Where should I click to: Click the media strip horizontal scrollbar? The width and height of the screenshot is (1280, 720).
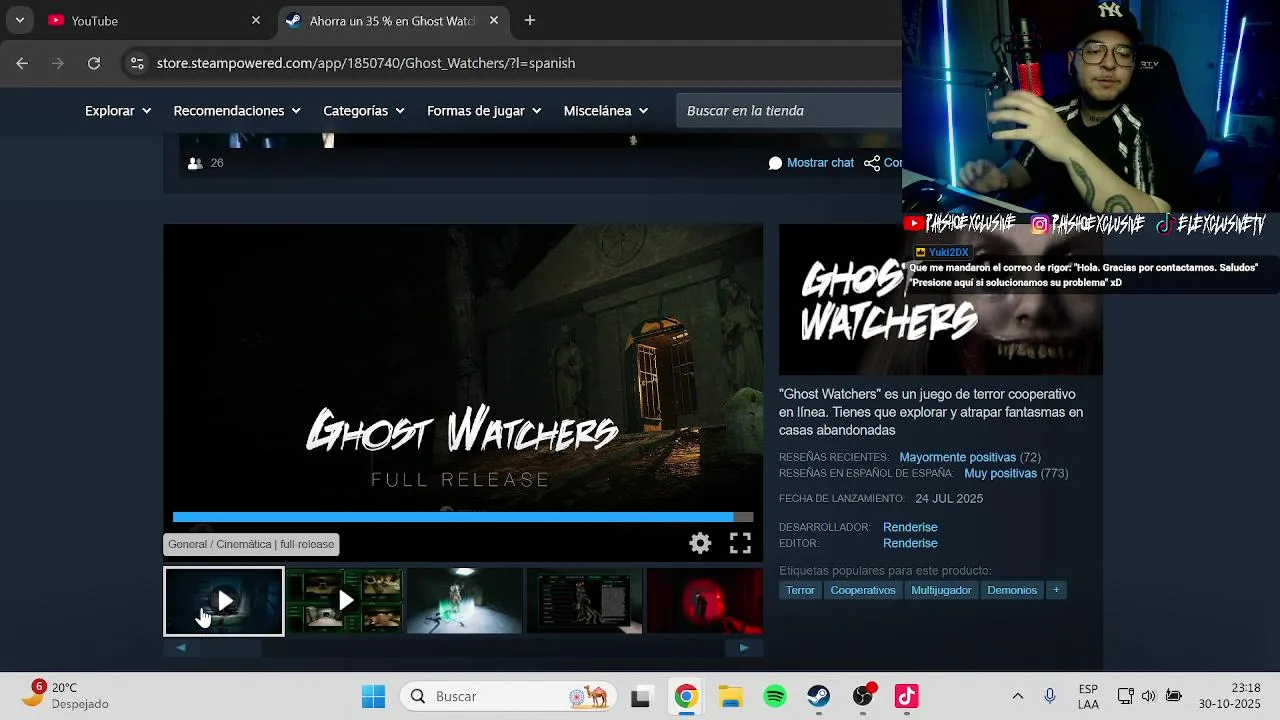tap(463, 647)
